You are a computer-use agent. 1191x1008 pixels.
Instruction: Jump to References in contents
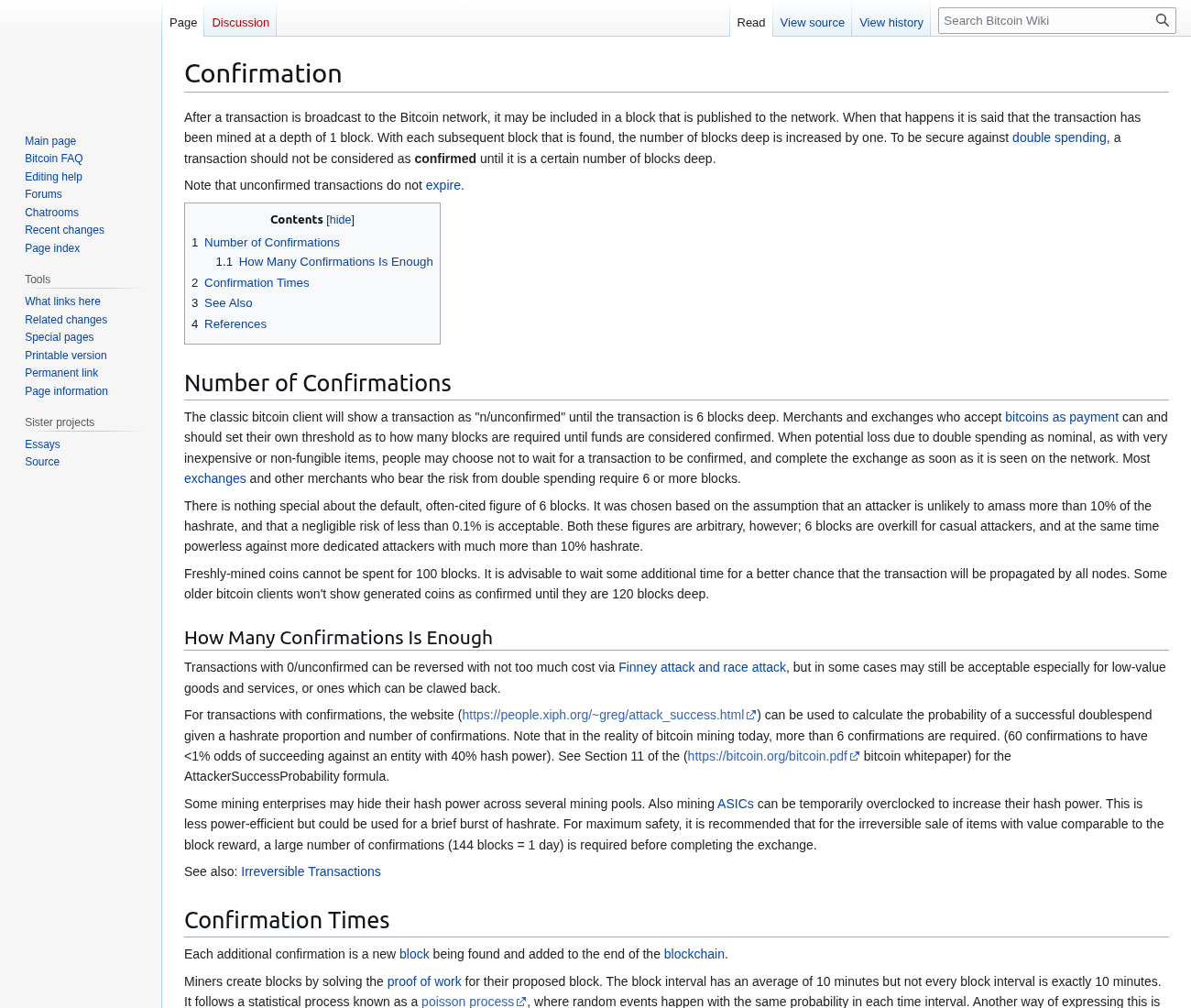coord(235,323)
